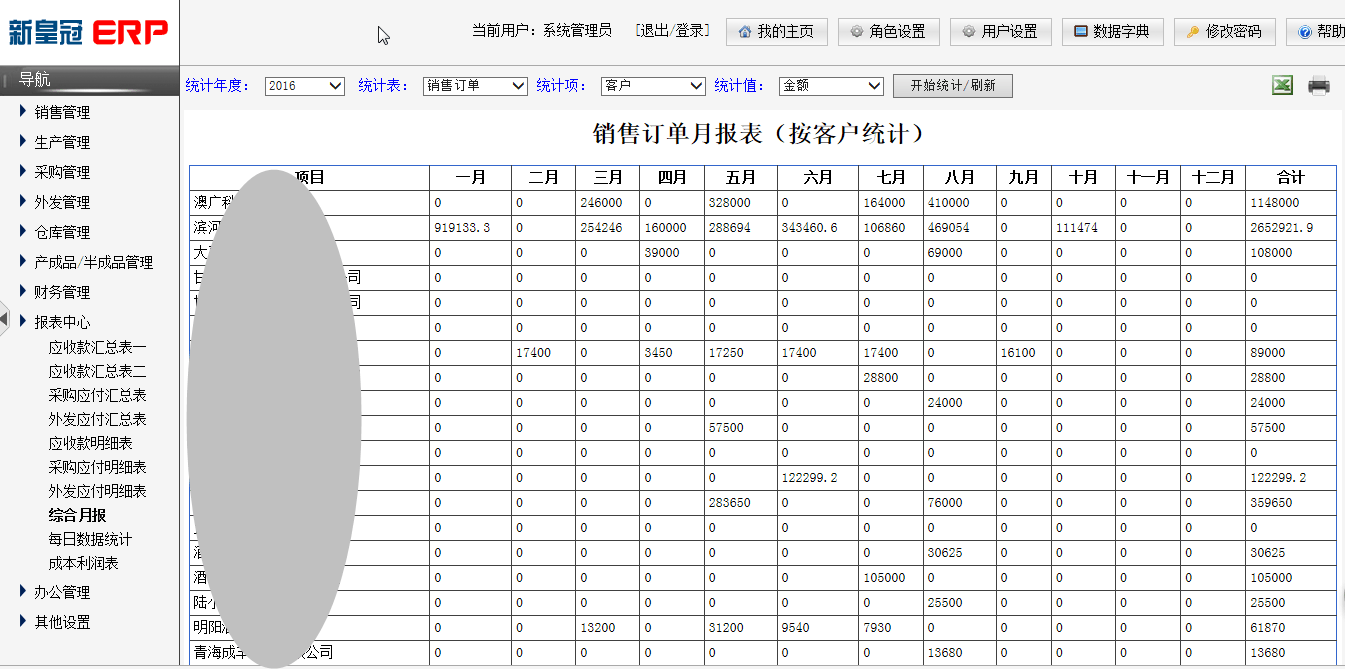Expand 销售管理 in navigation tree
1345x669 pixels.
[62, 112]
